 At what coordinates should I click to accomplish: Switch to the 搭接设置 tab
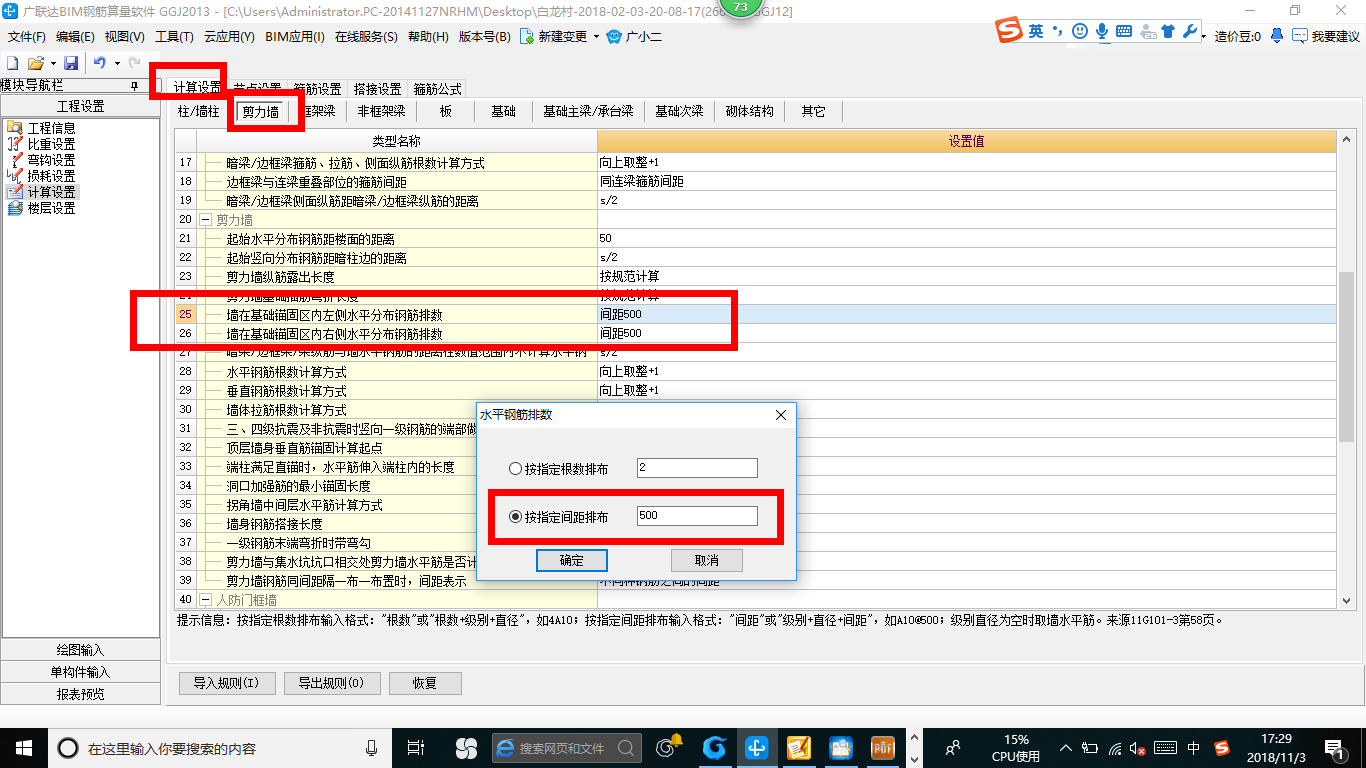tap(377, 89)
